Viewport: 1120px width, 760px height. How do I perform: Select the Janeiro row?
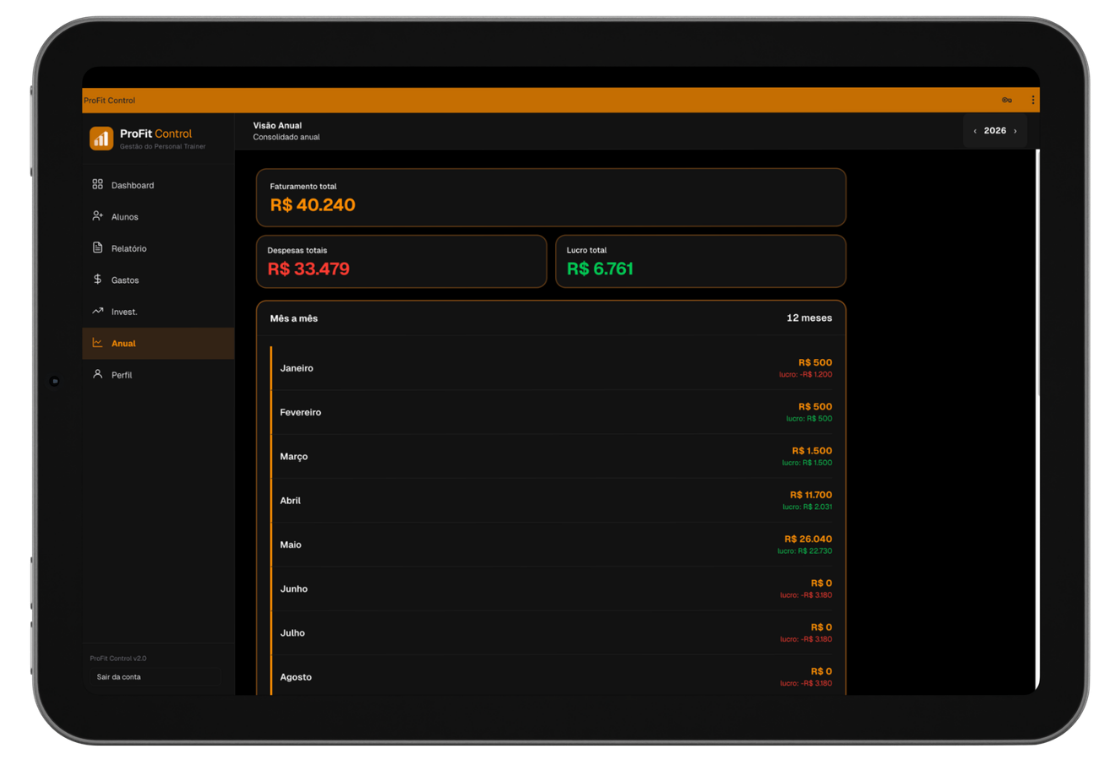click(x=551, y=368)
